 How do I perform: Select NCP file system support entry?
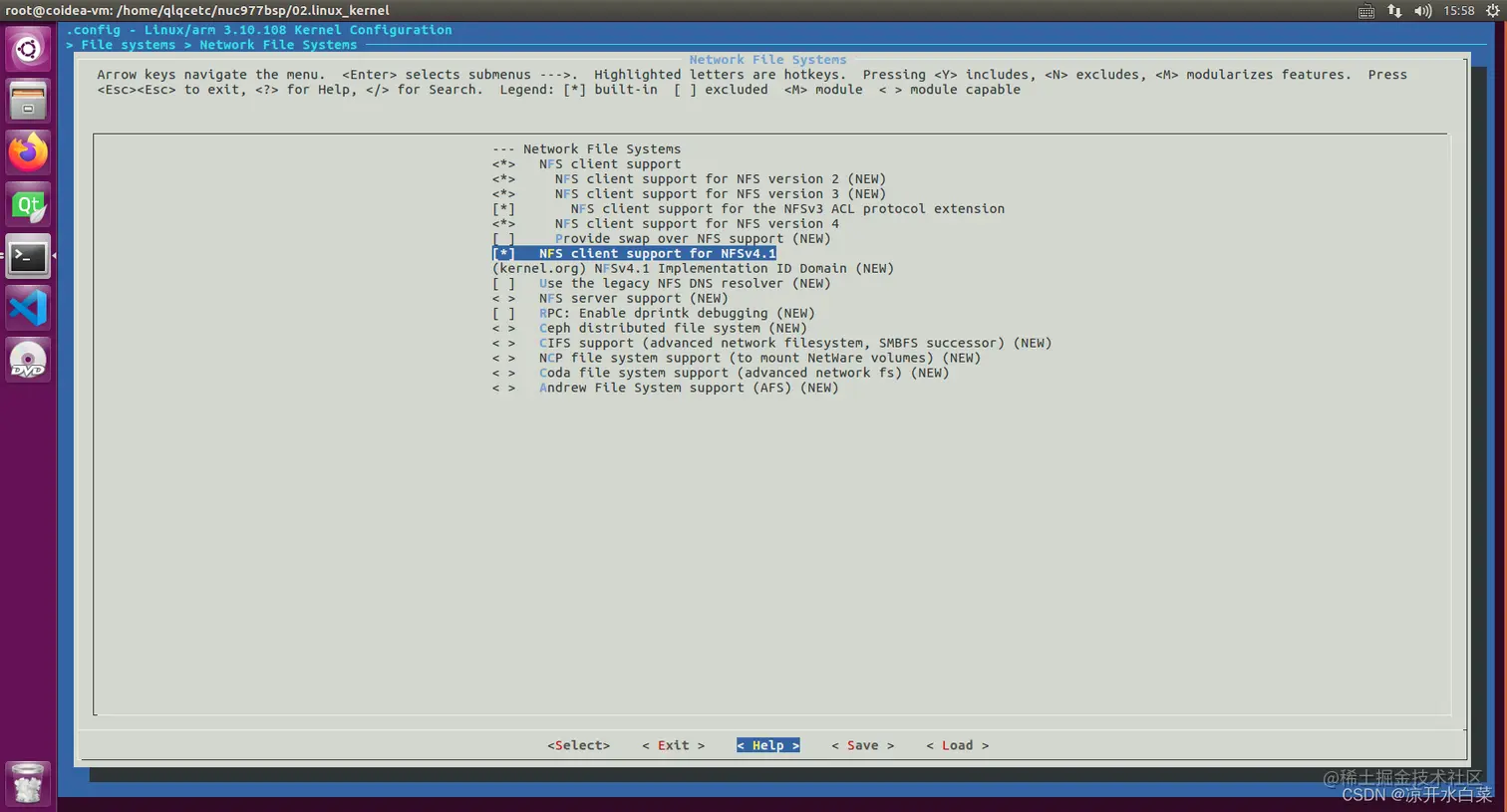[736, 359]
